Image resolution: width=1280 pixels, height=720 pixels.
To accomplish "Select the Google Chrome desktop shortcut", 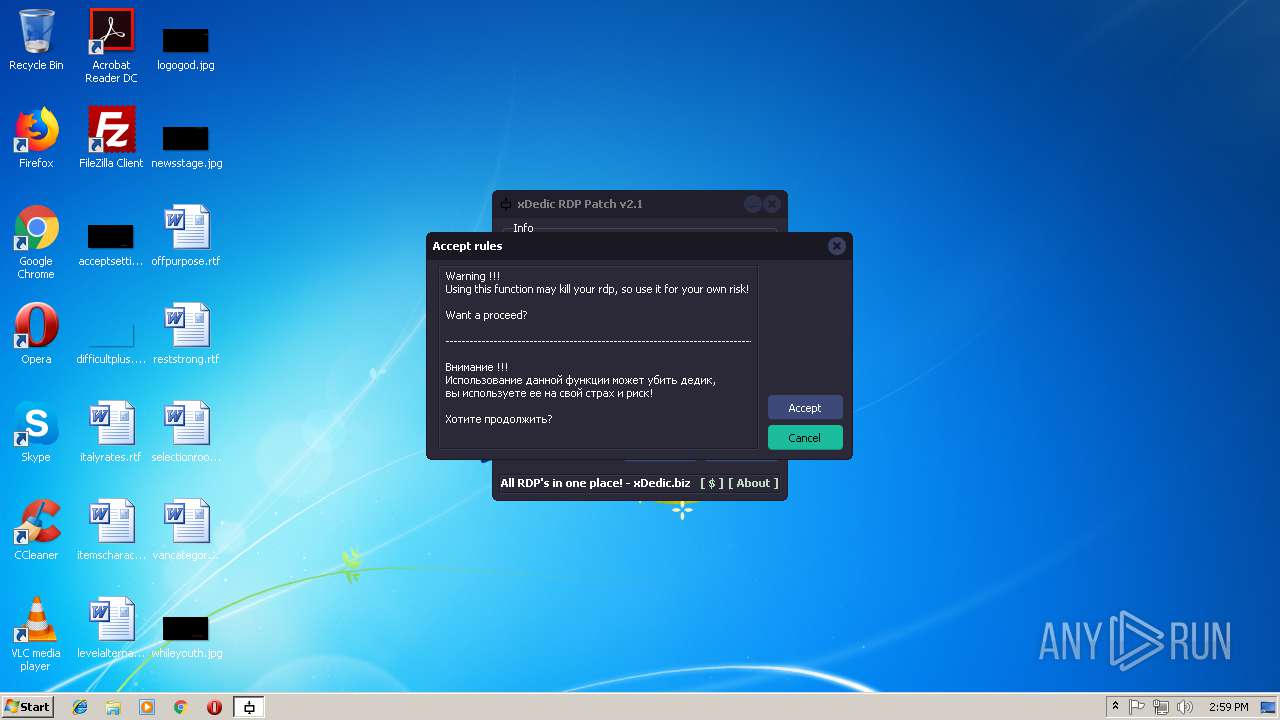I will click(x=36, y=243).
